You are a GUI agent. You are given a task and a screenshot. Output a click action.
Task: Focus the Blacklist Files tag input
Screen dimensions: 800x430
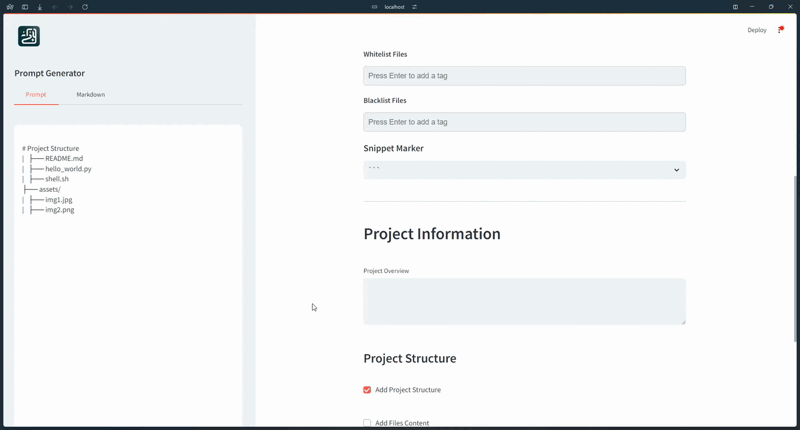[524, 122]
